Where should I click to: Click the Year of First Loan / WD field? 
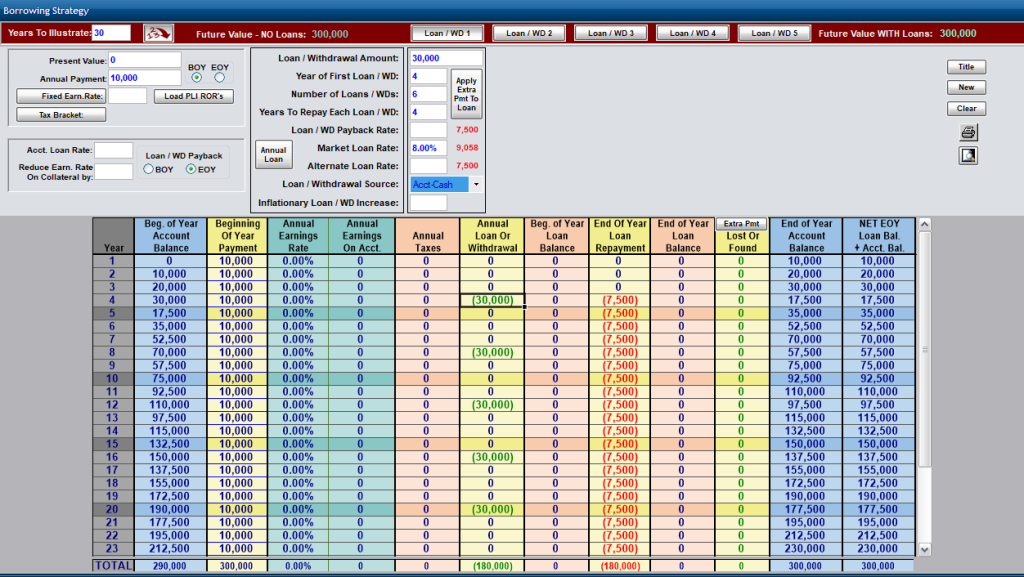428,76
